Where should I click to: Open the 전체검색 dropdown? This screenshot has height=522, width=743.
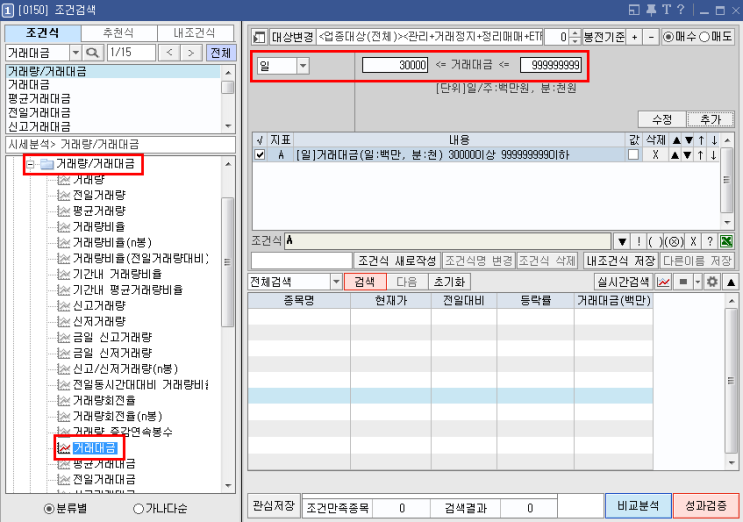click(x=336, y=282)
